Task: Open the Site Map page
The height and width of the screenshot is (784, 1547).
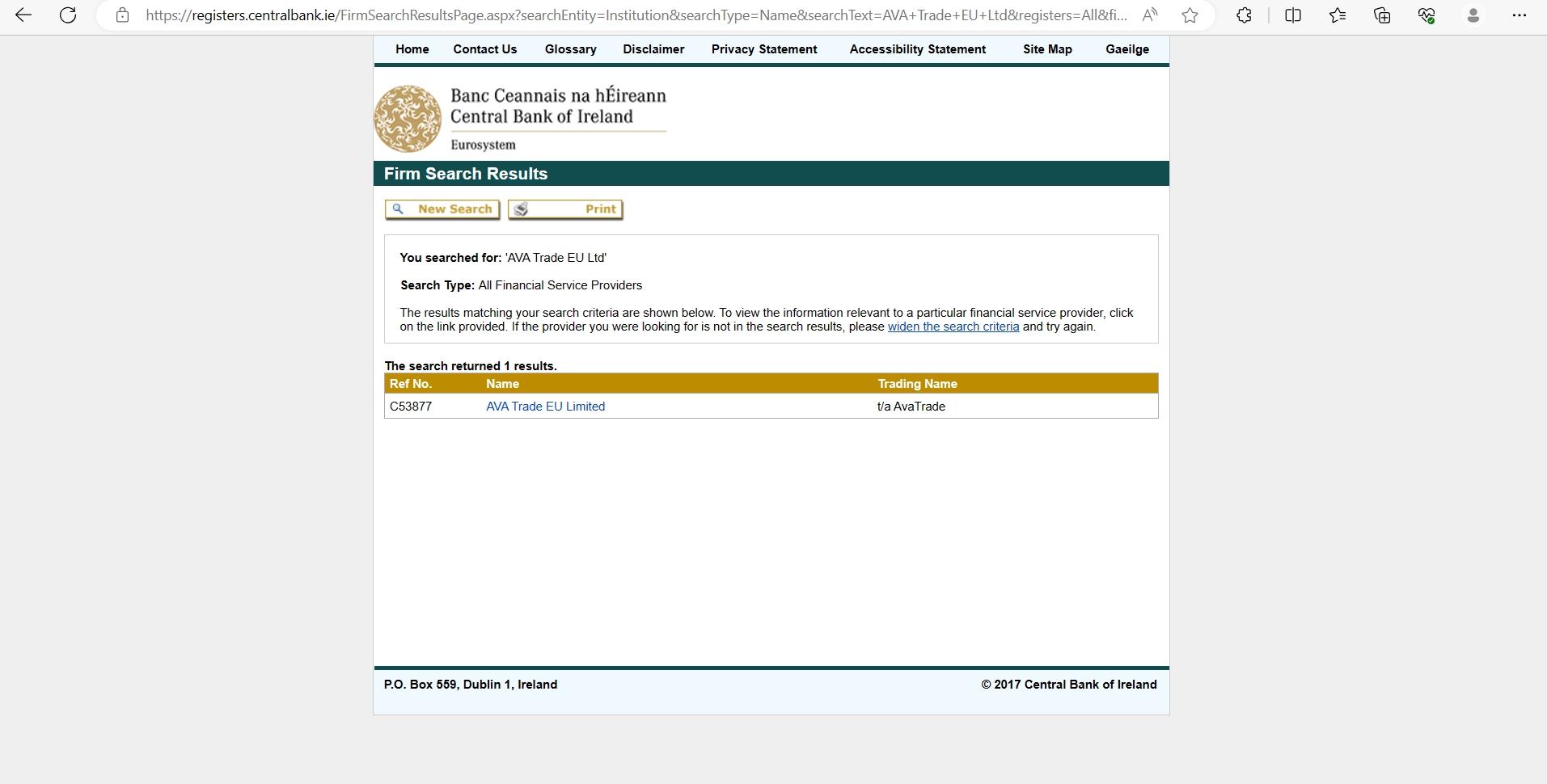Action: click(1047, 49)
